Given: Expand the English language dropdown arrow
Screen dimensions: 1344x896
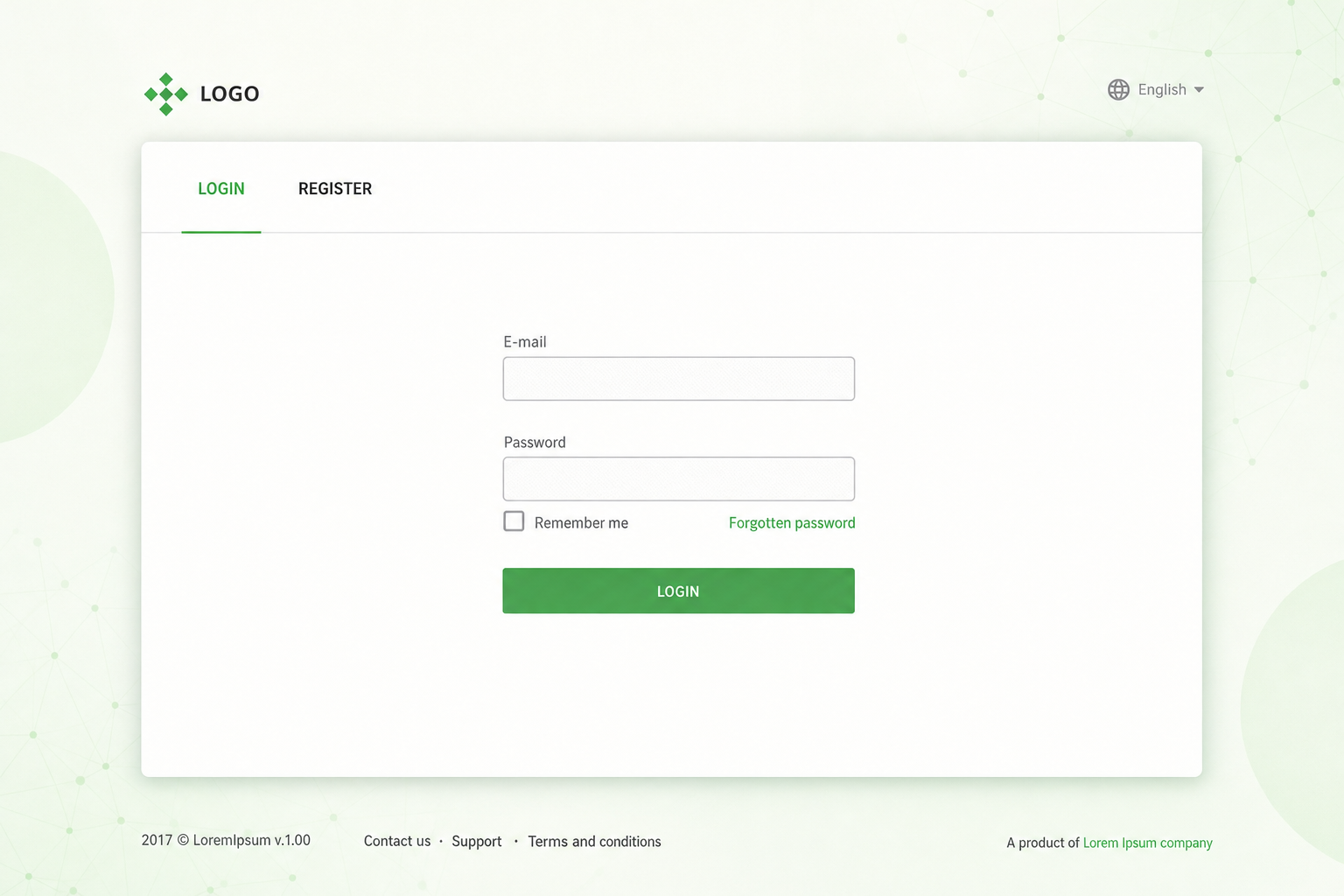Looking at the screenshot, I should (x=1199, y=90).
